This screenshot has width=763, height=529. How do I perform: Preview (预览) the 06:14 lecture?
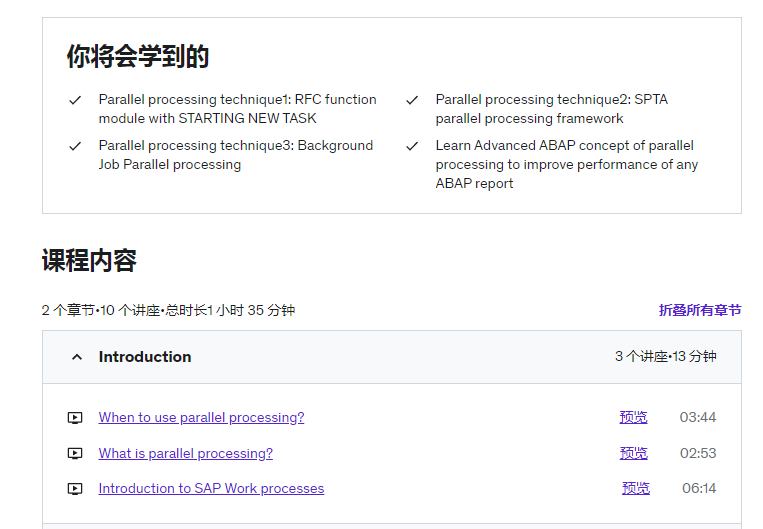(636, 489)
